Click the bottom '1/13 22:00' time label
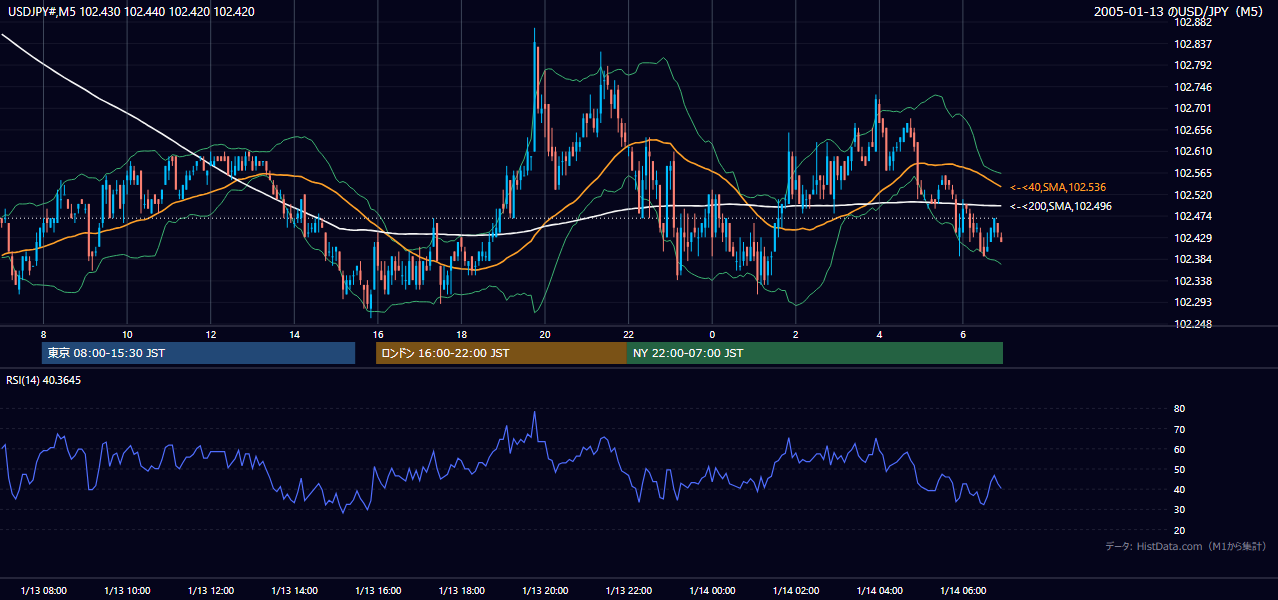Image resolution: width=1278 pixels, height=600 pixels. pyautogui.click(x=629, y=590)
